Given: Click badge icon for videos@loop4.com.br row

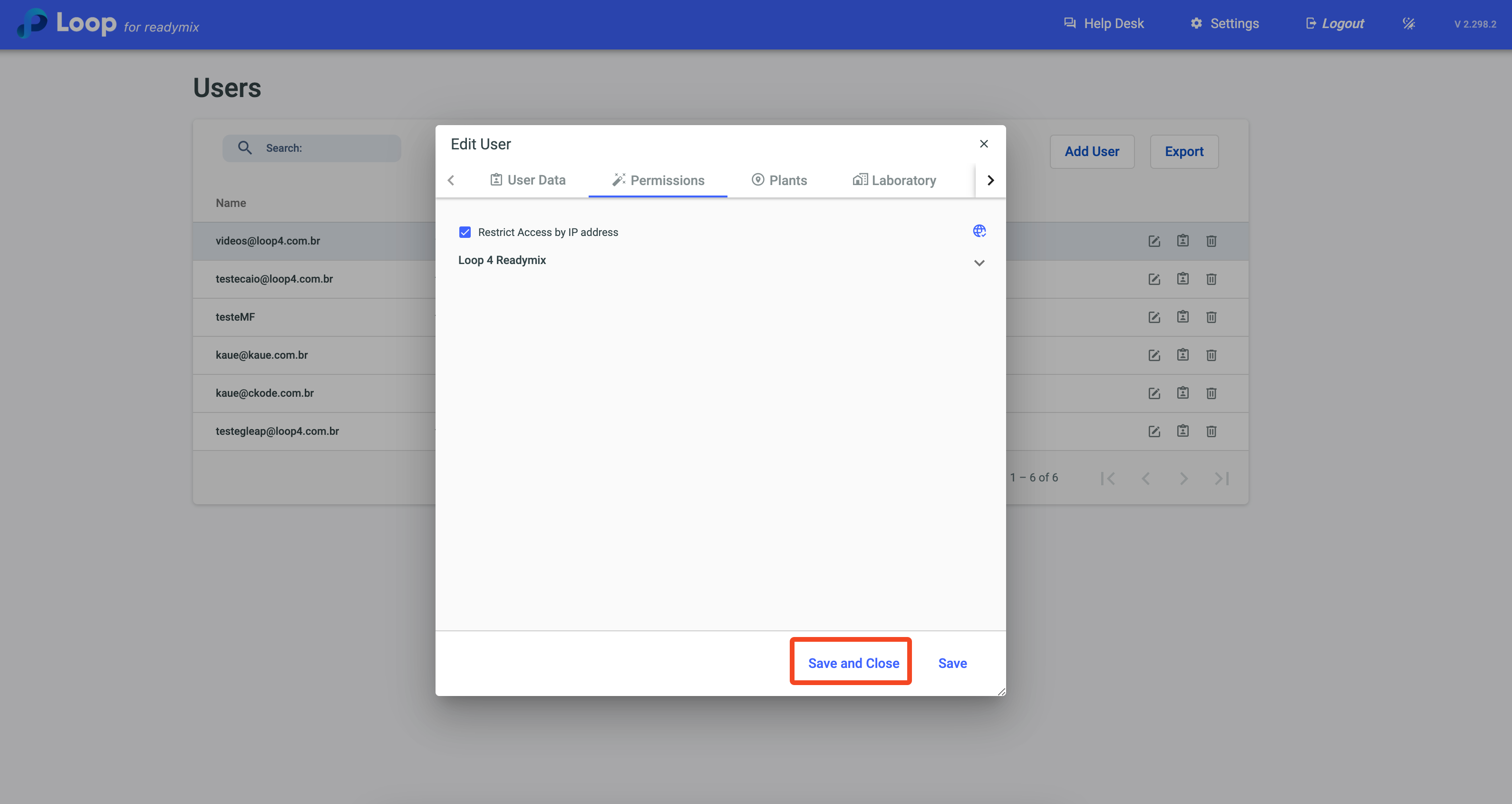Looking at the screenshot, I should tap(1182, 241).
